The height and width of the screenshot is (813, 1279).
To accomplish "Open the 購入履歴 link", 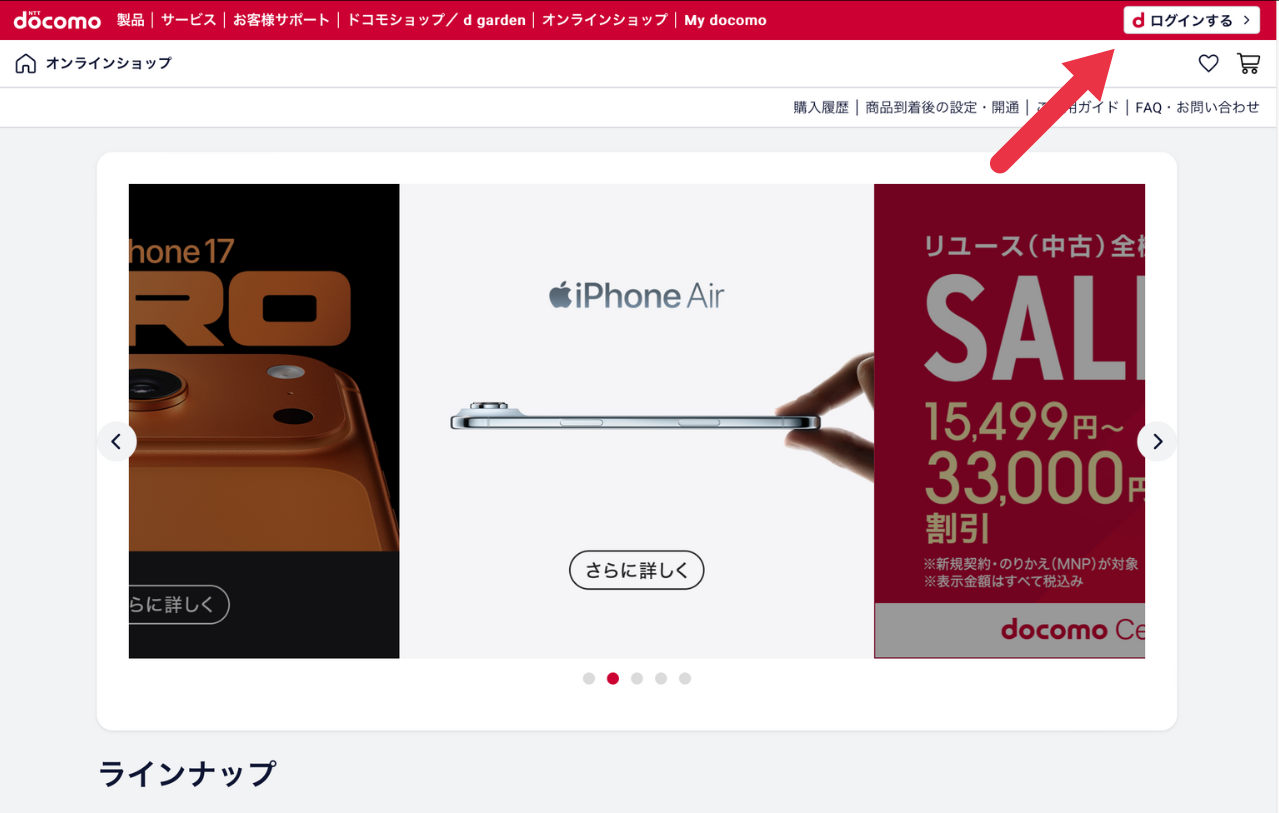I will click(821, 107).
